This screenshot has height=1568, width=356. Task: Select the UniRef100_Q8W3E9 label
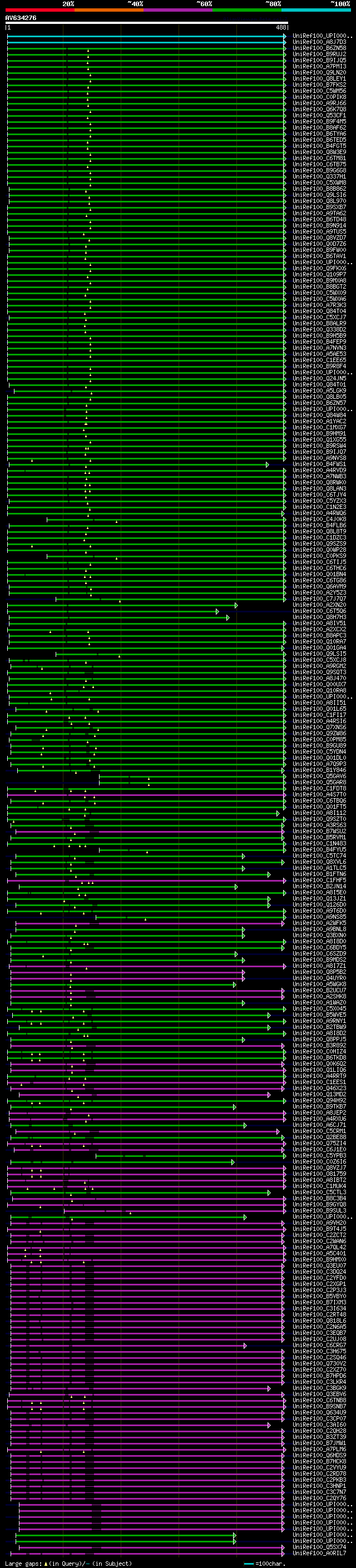(x=319, y=152)
